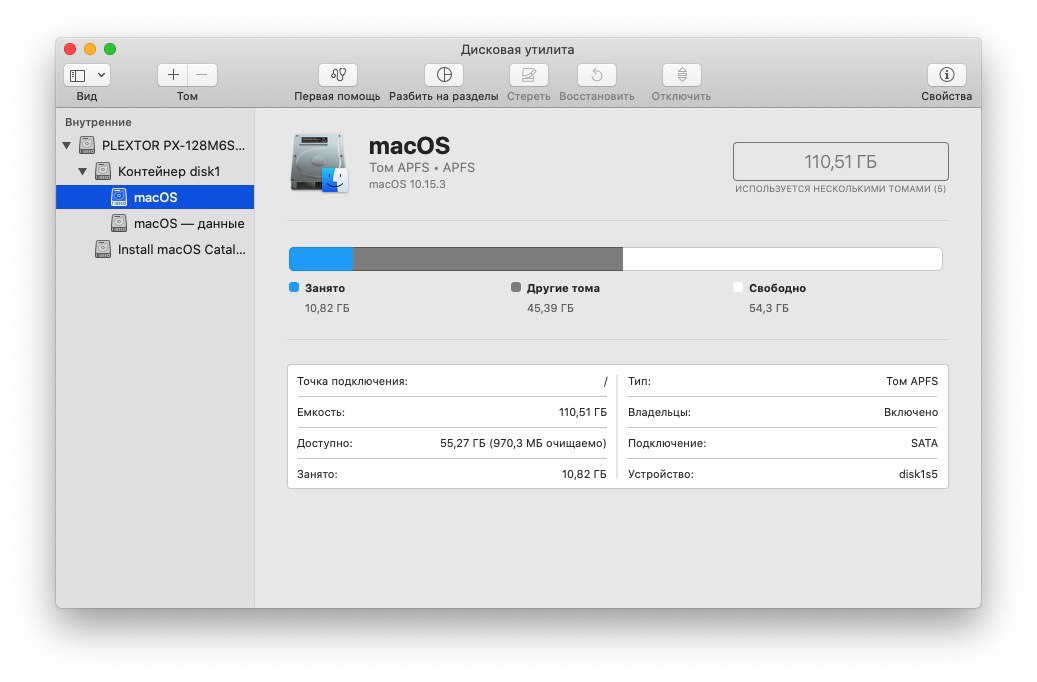Click the blue Занято segment of usage bar
The width and height of the screenshot is (1037, 682).
[321, 259]
